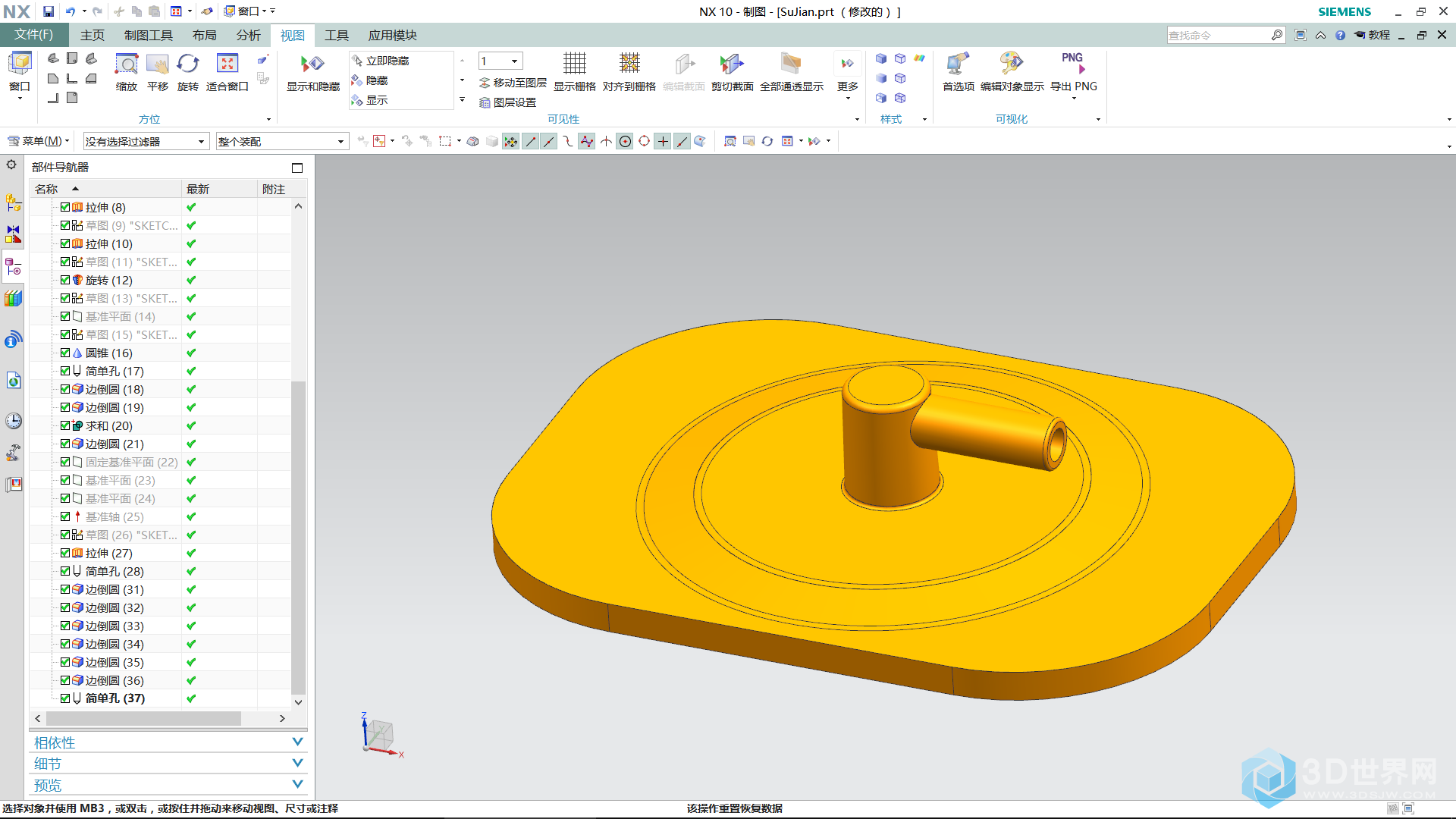
Task: Open the 菜单(M) dropdown menu
Action: [x=38, y=141]
